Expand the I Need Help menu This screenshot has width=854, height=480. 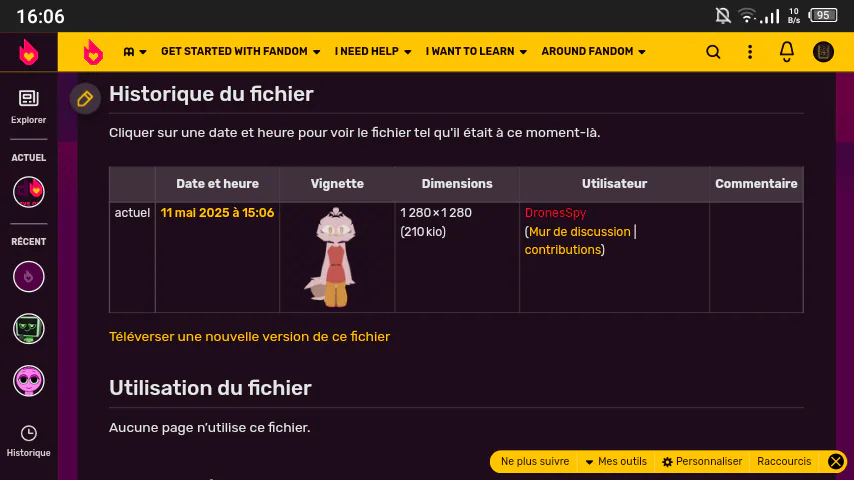[373, 52]
